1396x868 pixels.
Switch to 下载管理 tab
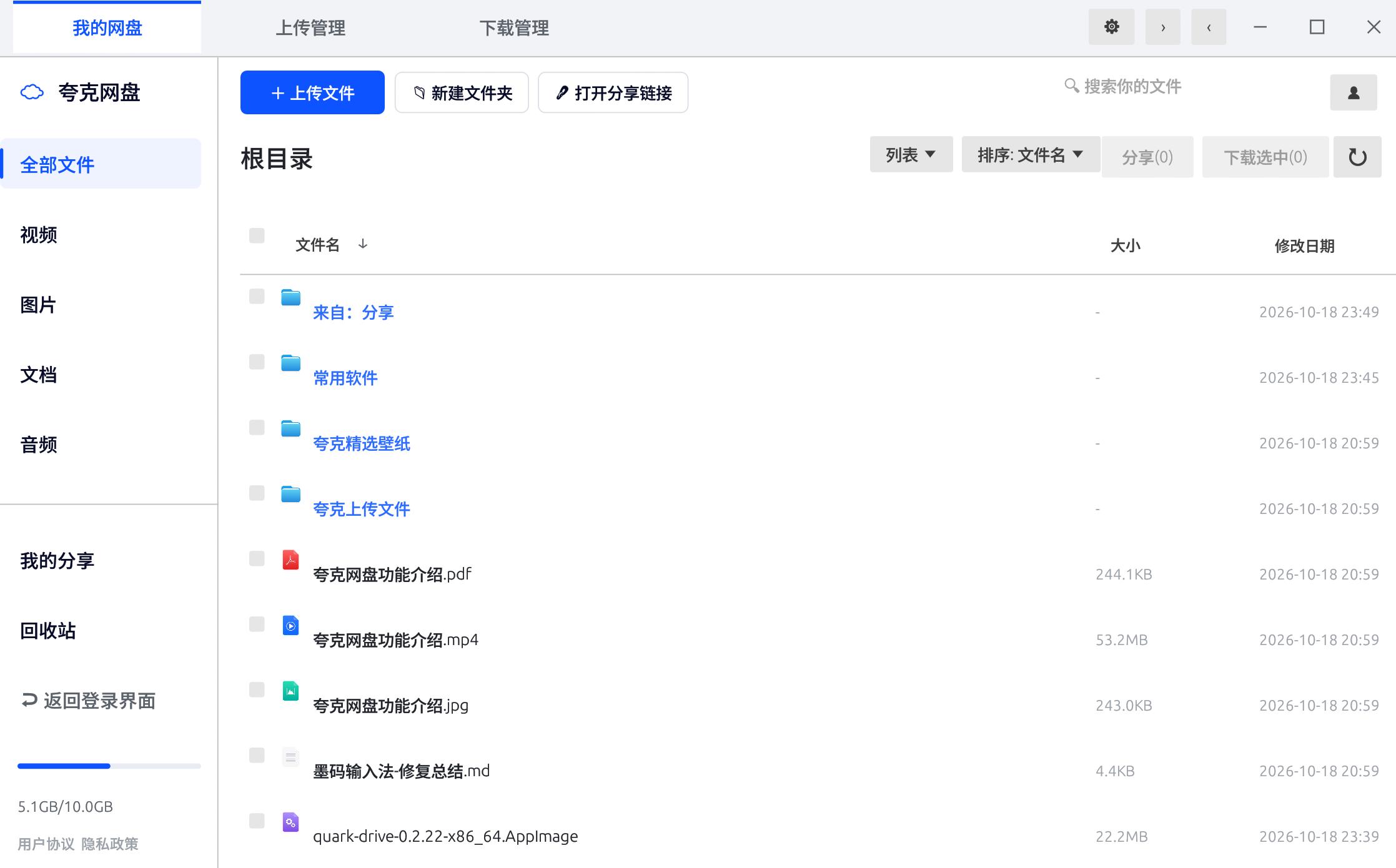pyautogui.click(x=514, y=28)
